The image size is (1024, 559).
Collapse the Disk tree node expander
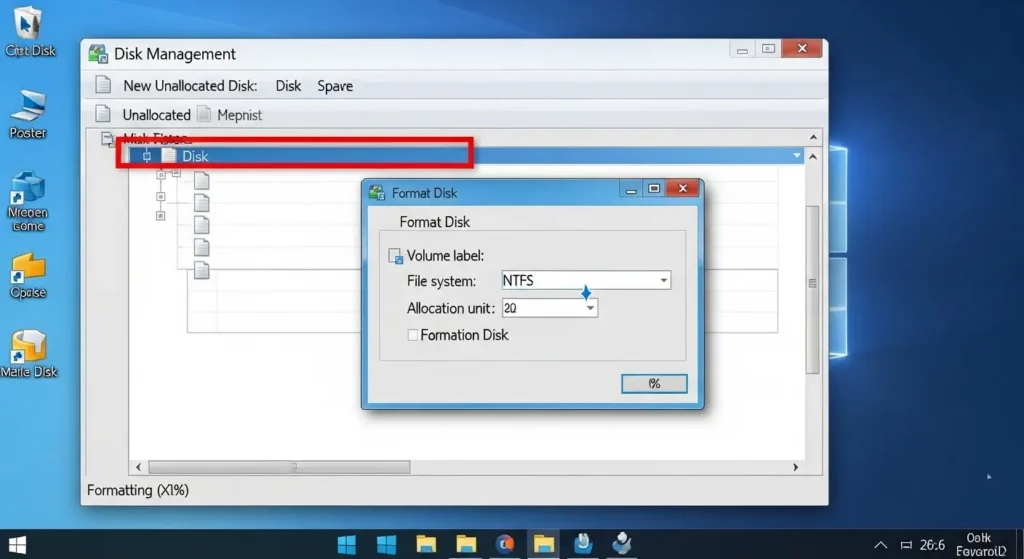click(147, 156)
